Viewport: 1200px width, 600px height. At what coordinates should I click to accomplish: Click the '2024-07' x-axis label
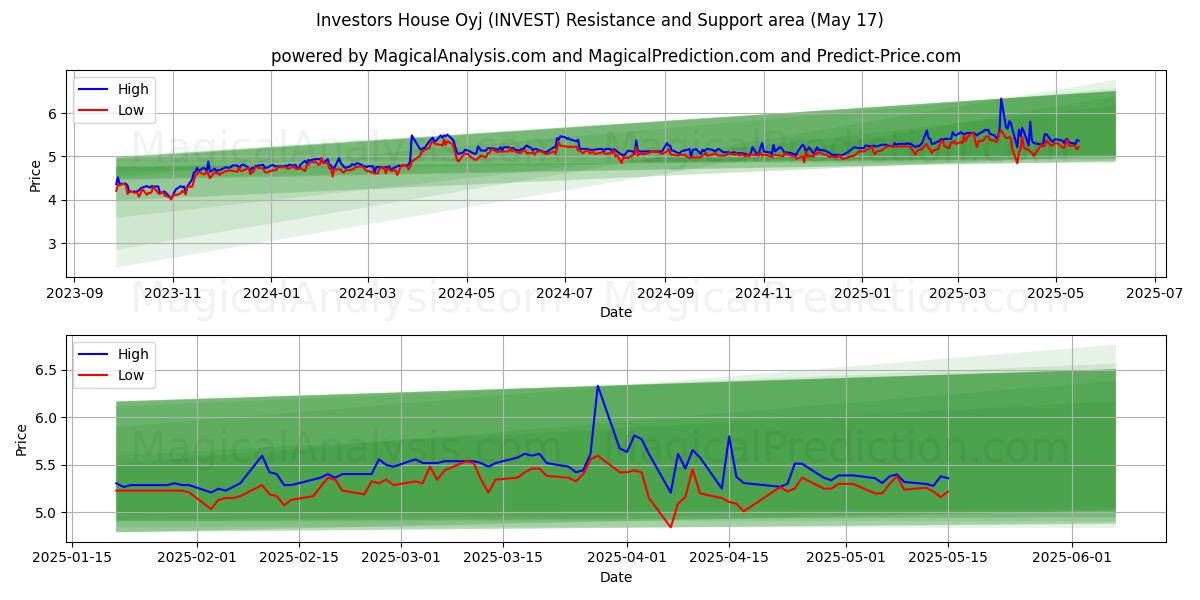(565, 294)
